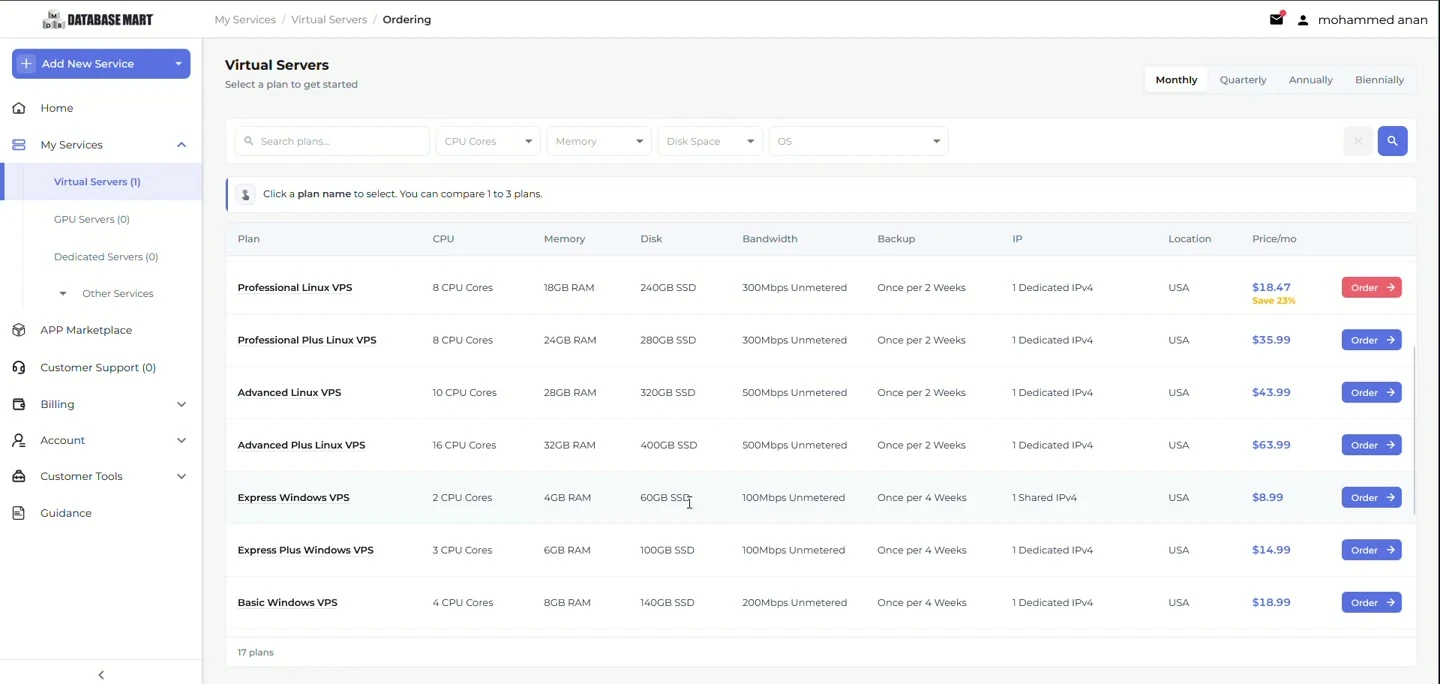Viewport: 1440px width, 684px height.
Task: Click the APP Marketplace cube icon
Action: click(19, 330)
